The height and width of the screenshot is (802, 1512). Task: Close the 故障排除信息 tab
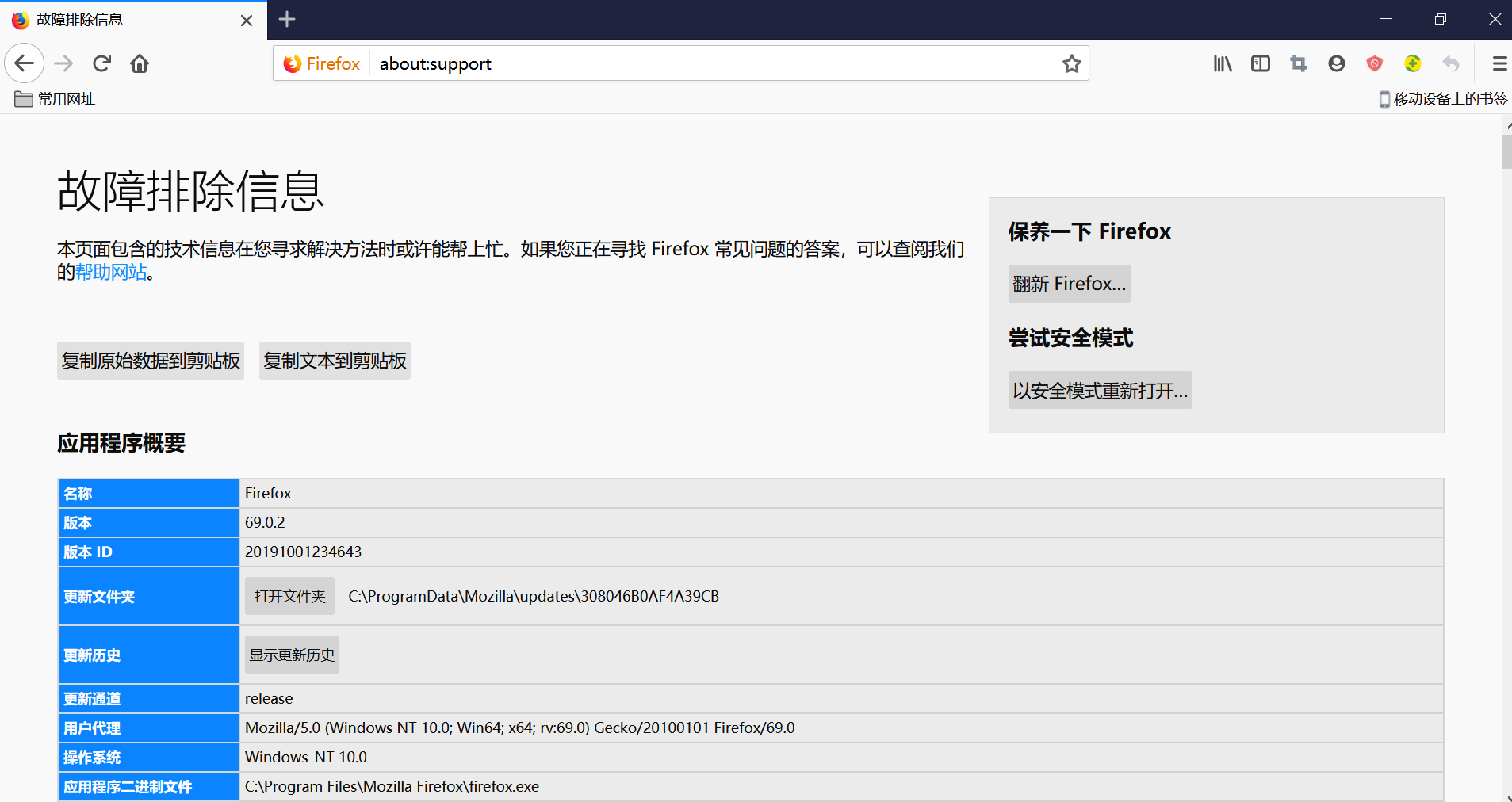[x=247, y=21]
